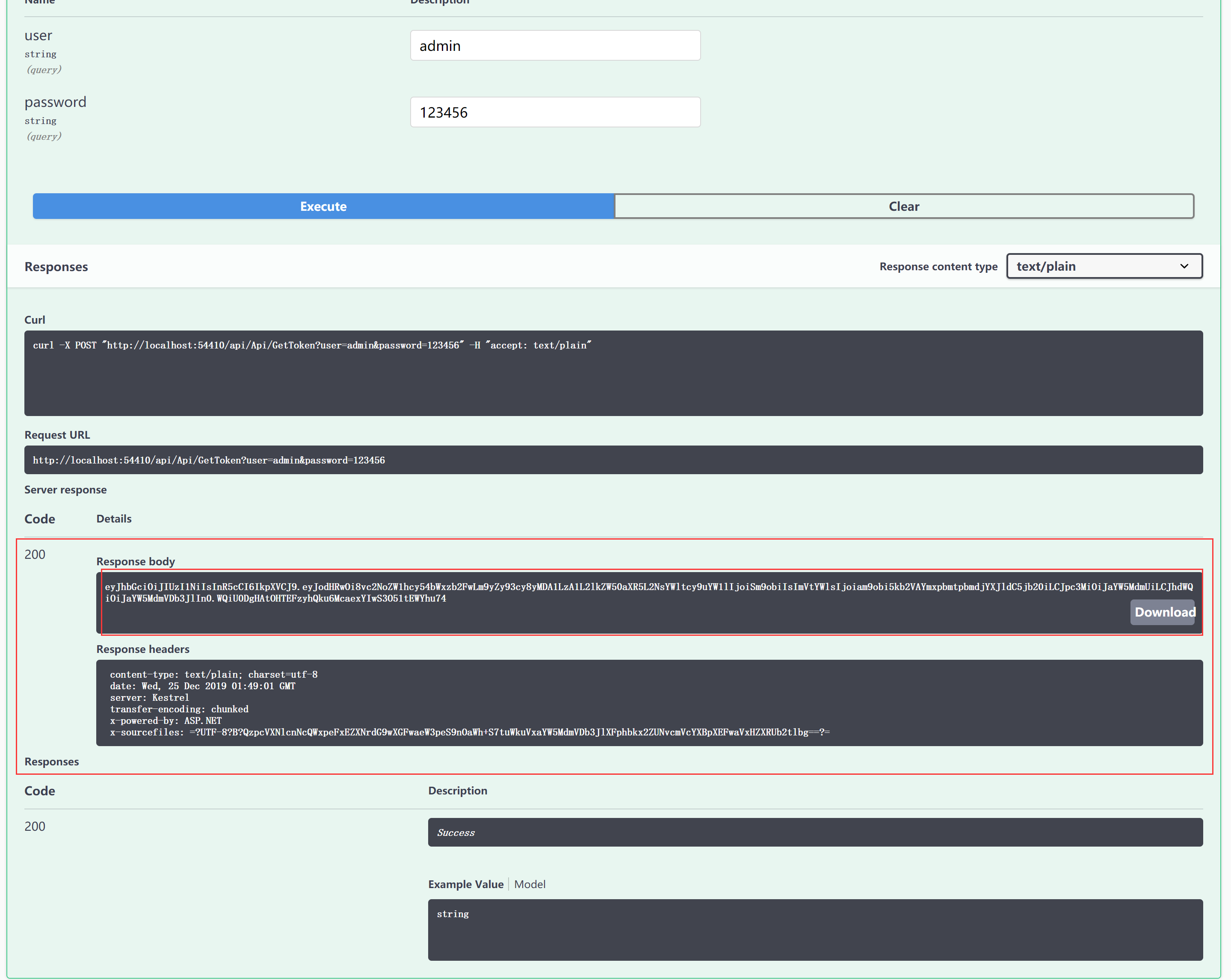Click the Request URL label
1231x980 pixels.
coord(57,435)
